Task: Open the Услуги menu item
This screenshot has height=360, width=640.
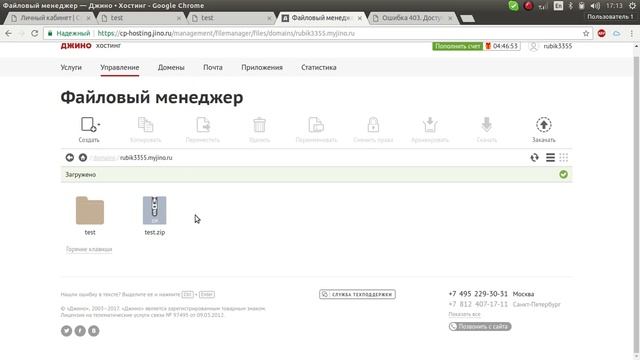Action: coord(71,67)
